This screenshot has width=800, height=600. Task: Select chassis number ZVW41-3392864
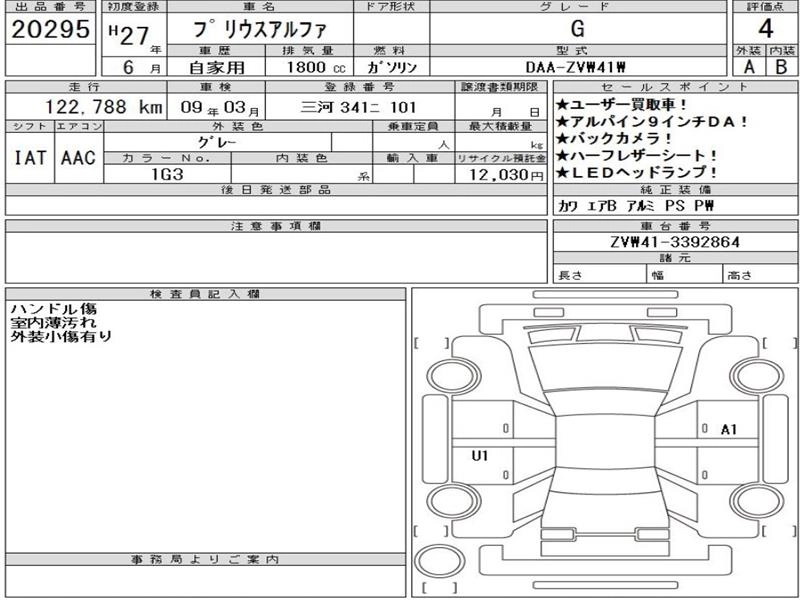675,242
